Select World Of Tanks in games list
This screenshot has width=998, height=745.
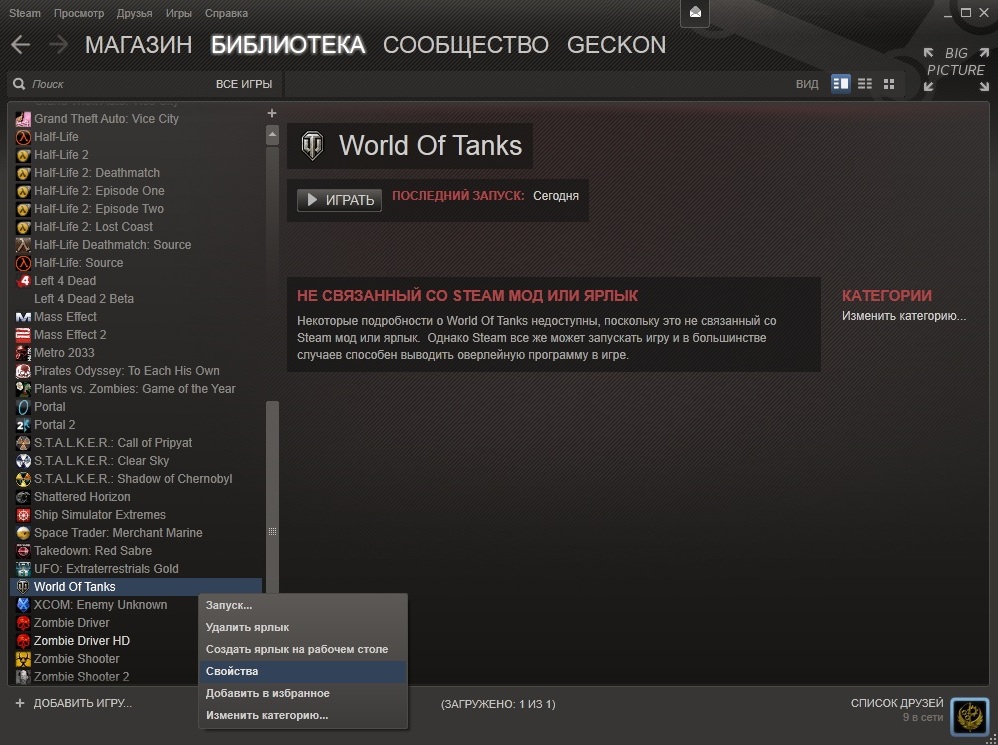click(136, 587)
